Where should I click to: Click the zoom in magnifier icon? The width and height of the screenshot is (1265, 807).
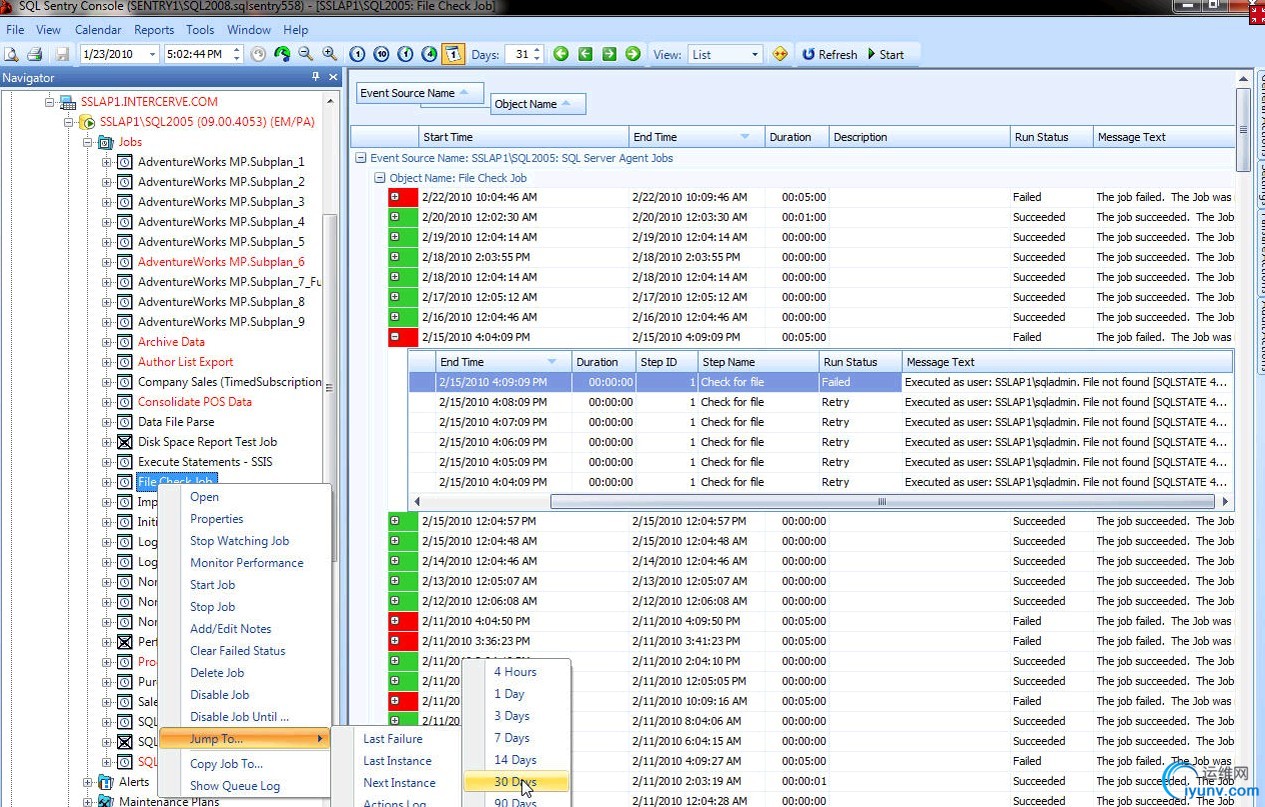point(330,54)
